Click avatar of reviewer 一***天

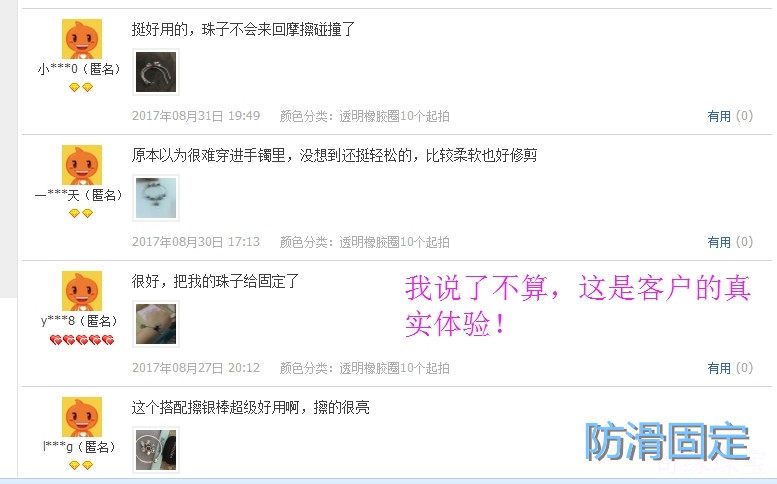pyautogui.click(x=82, y=165)
